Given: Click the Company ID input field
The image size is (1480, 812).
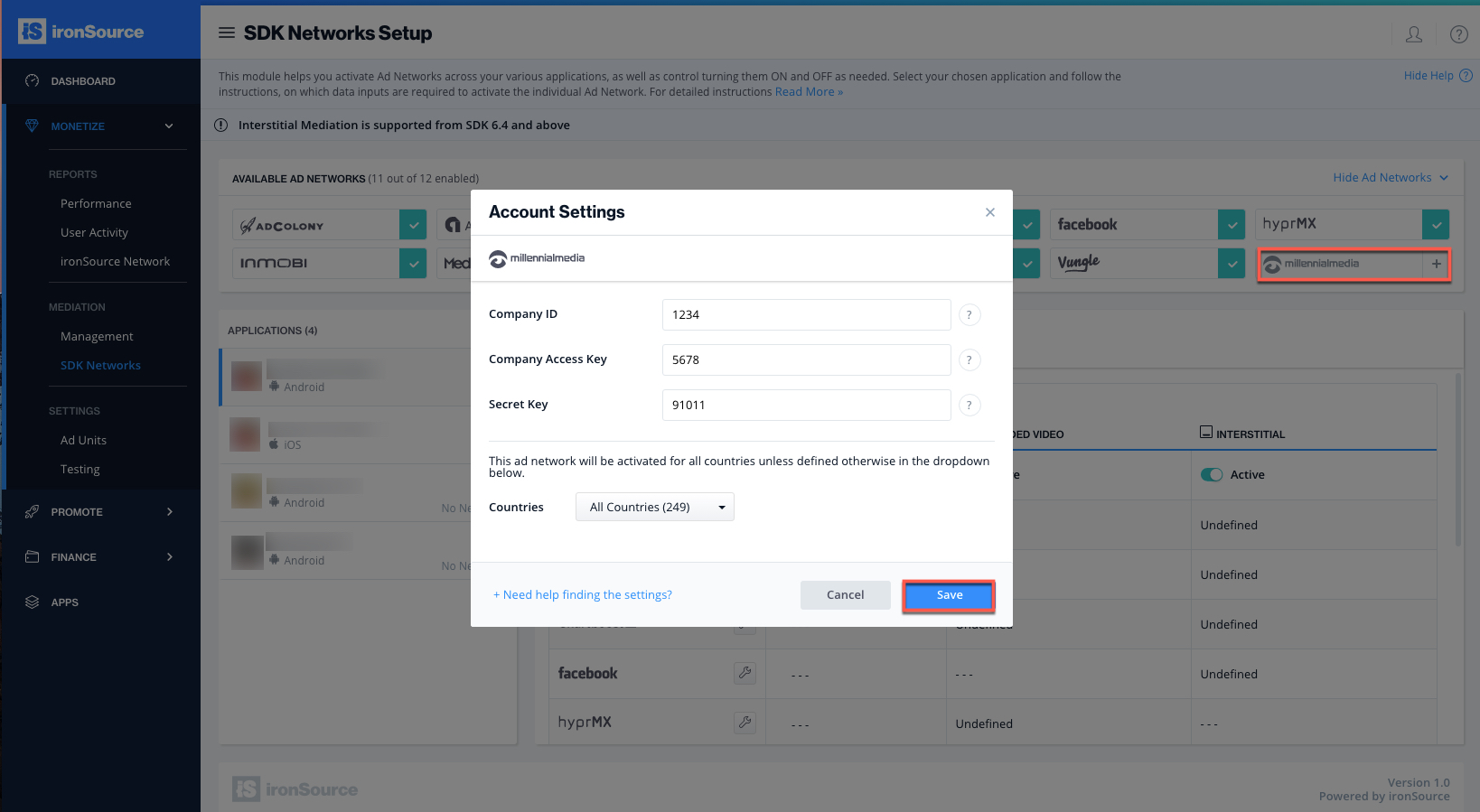Looking at the screenshot, I should click(806, 314).
